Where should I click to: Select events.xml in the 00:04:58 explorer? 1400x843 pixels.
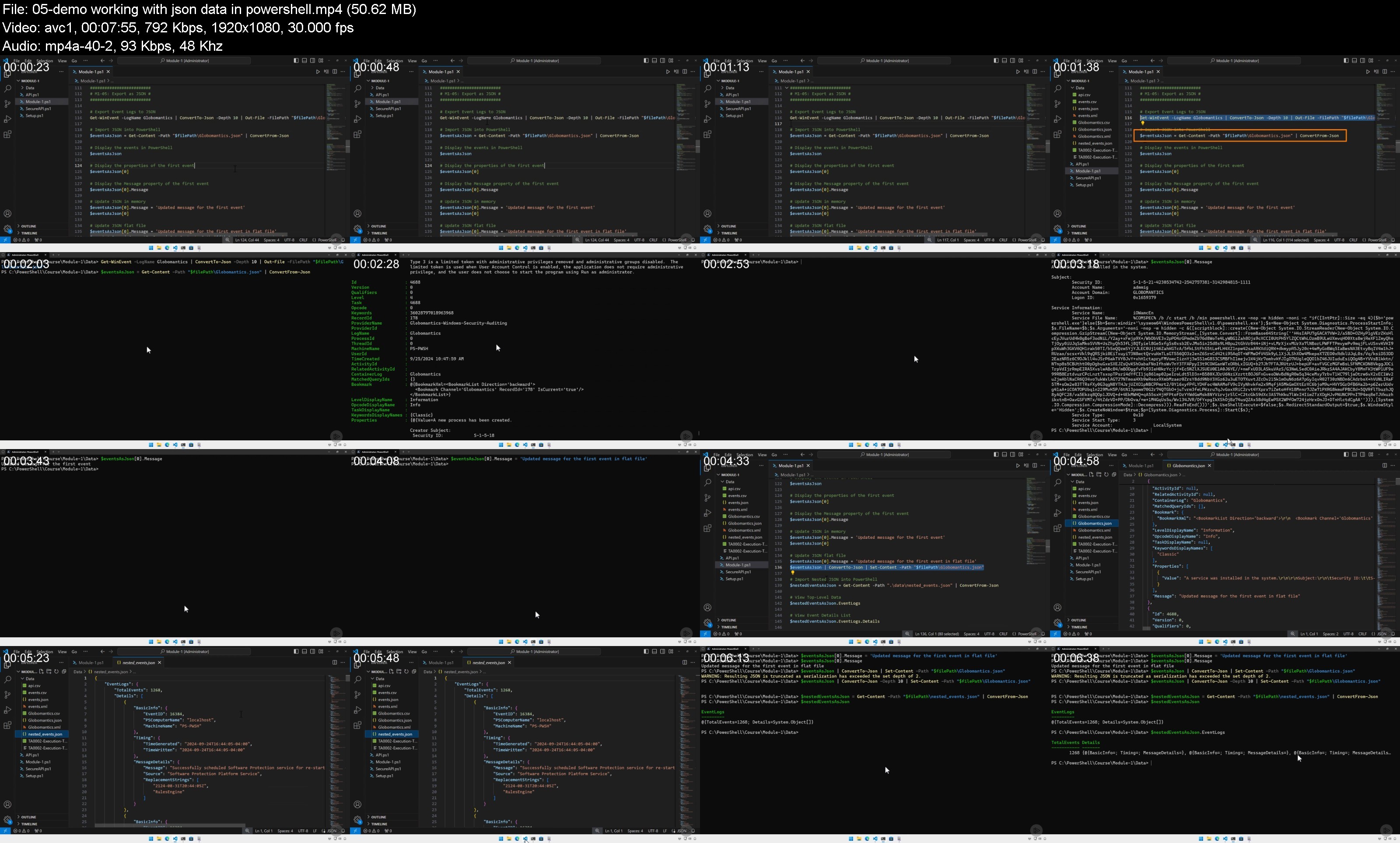pos(1087,509)
